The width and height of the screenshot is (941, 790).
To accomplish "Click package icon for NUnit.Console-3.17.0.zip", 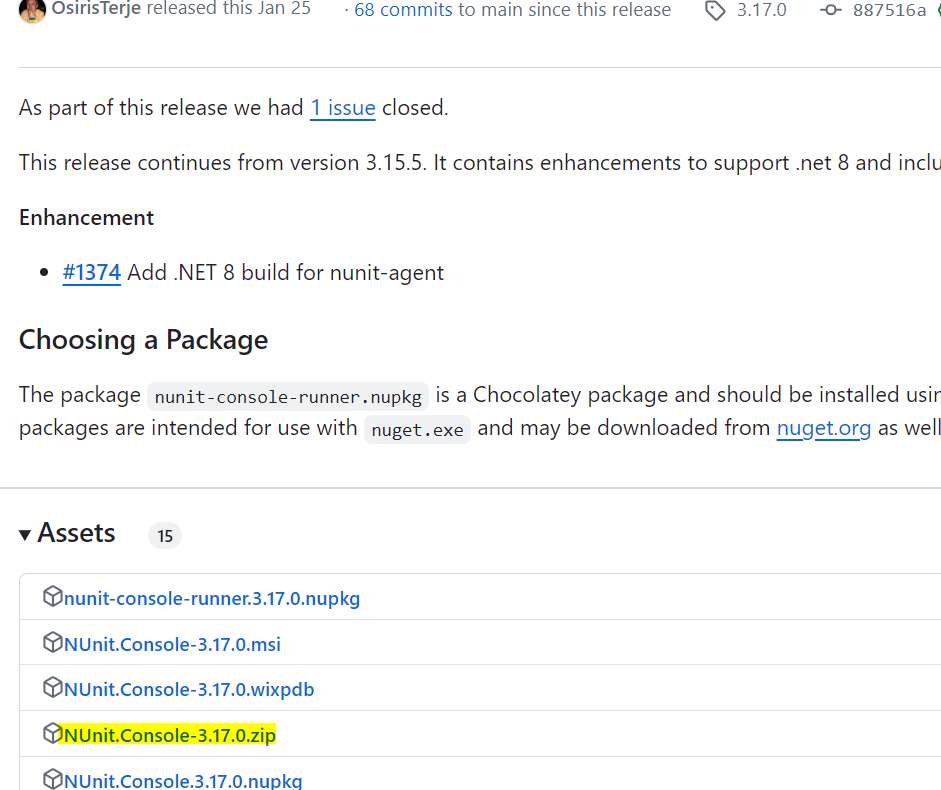I will coord(52,732).
